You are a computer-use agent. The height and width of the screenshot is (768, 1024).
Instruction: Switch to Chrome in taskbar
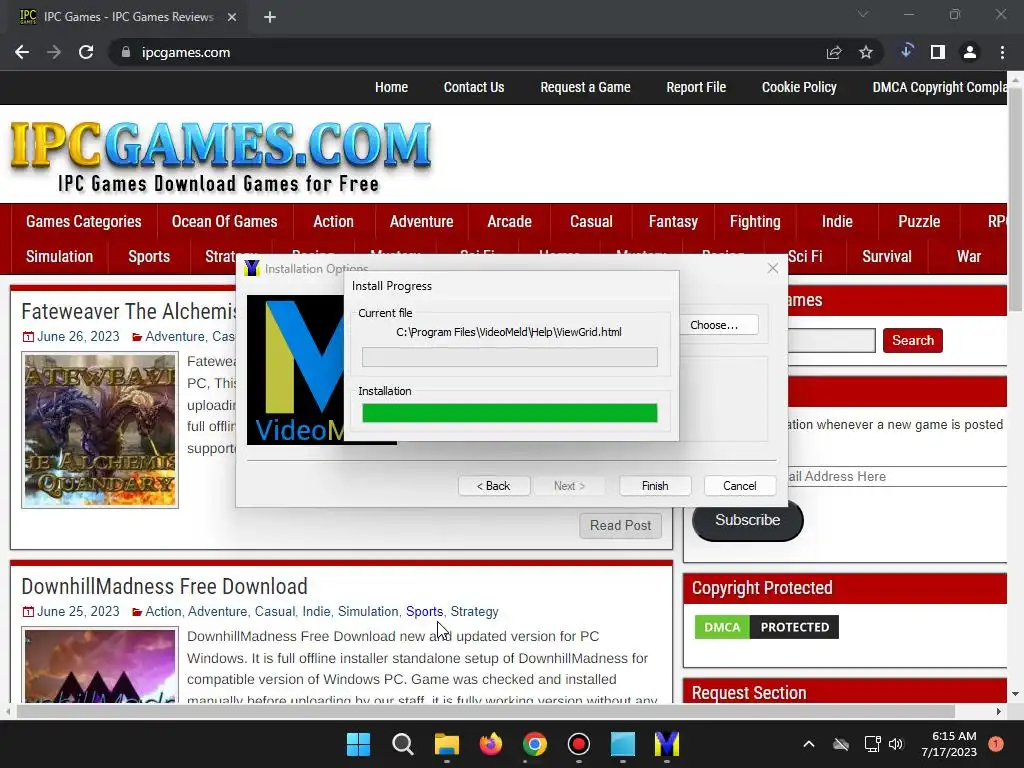[x=535, y=744]
